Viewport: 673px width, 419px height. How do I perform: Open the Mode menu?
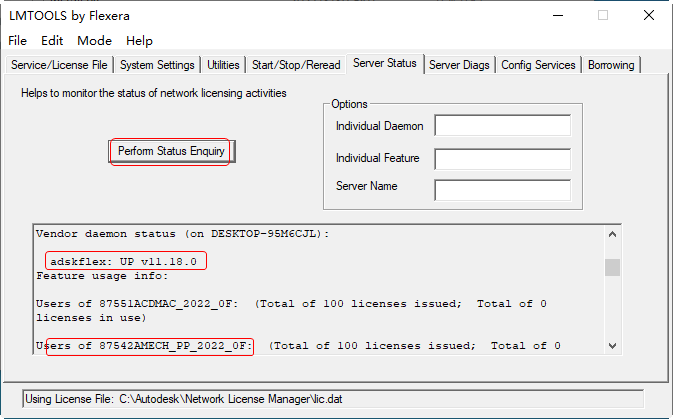(x=94, y=41)
